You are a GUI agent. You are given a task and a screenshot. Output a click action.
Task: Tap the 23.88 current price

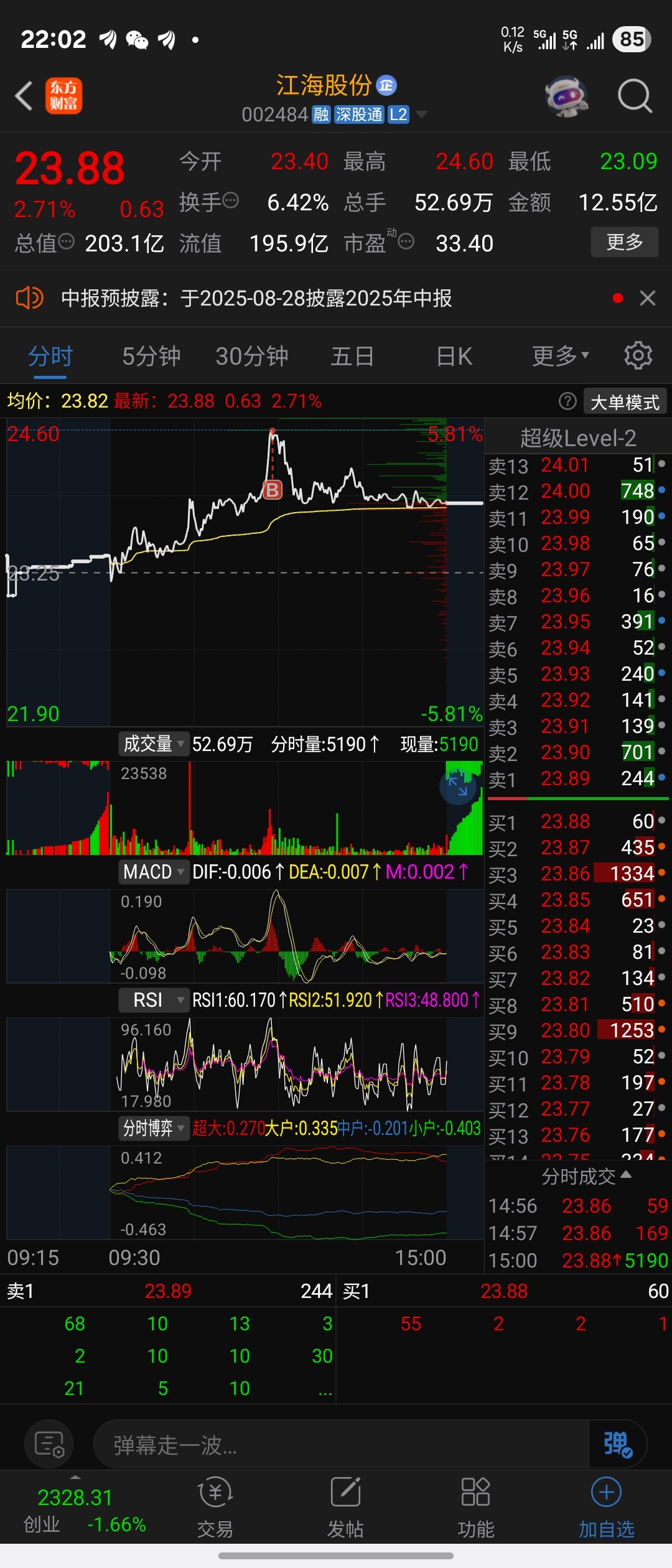click(x=70, y=168)
